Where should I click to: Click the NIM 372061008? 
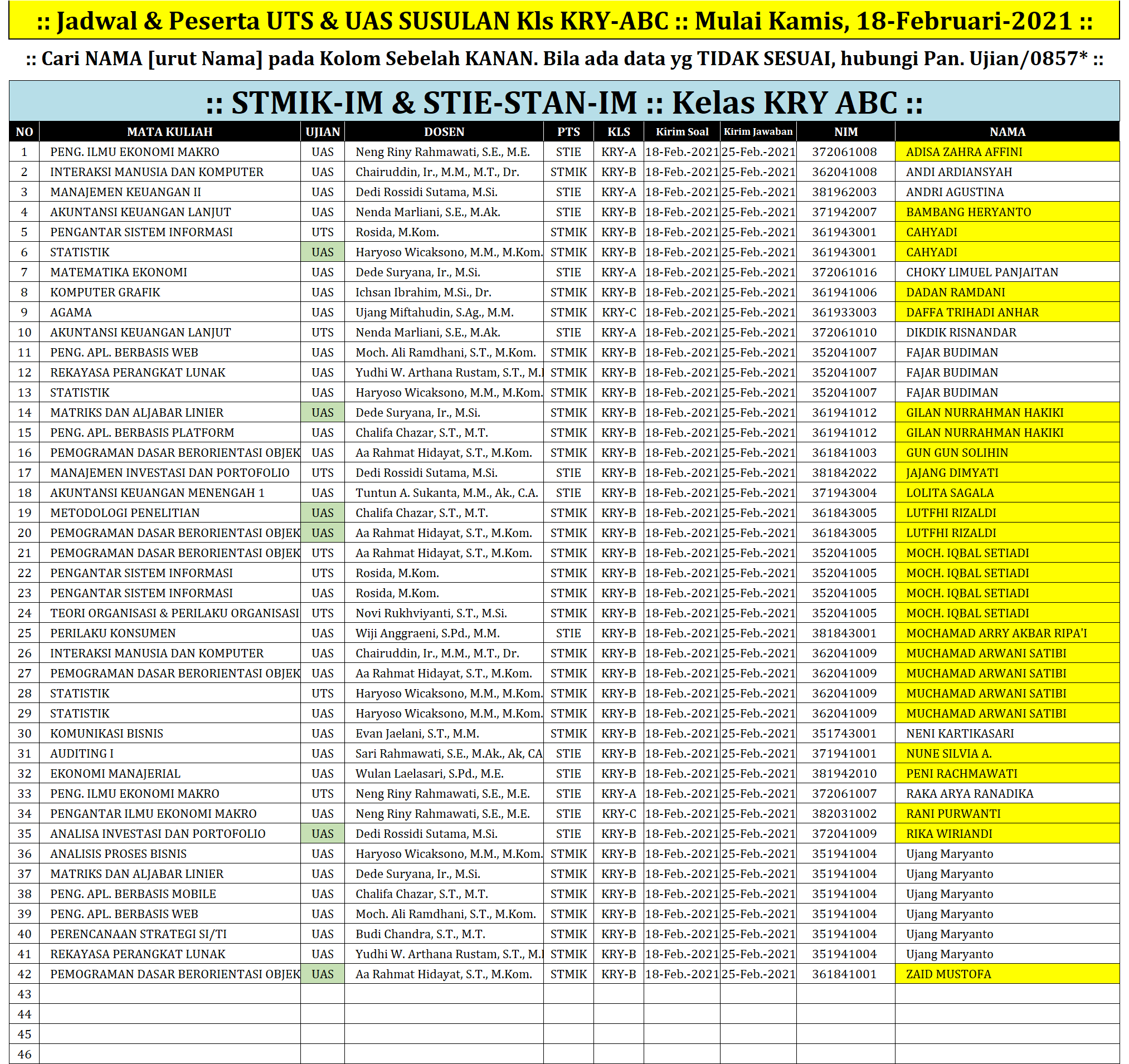coord(844,152)
